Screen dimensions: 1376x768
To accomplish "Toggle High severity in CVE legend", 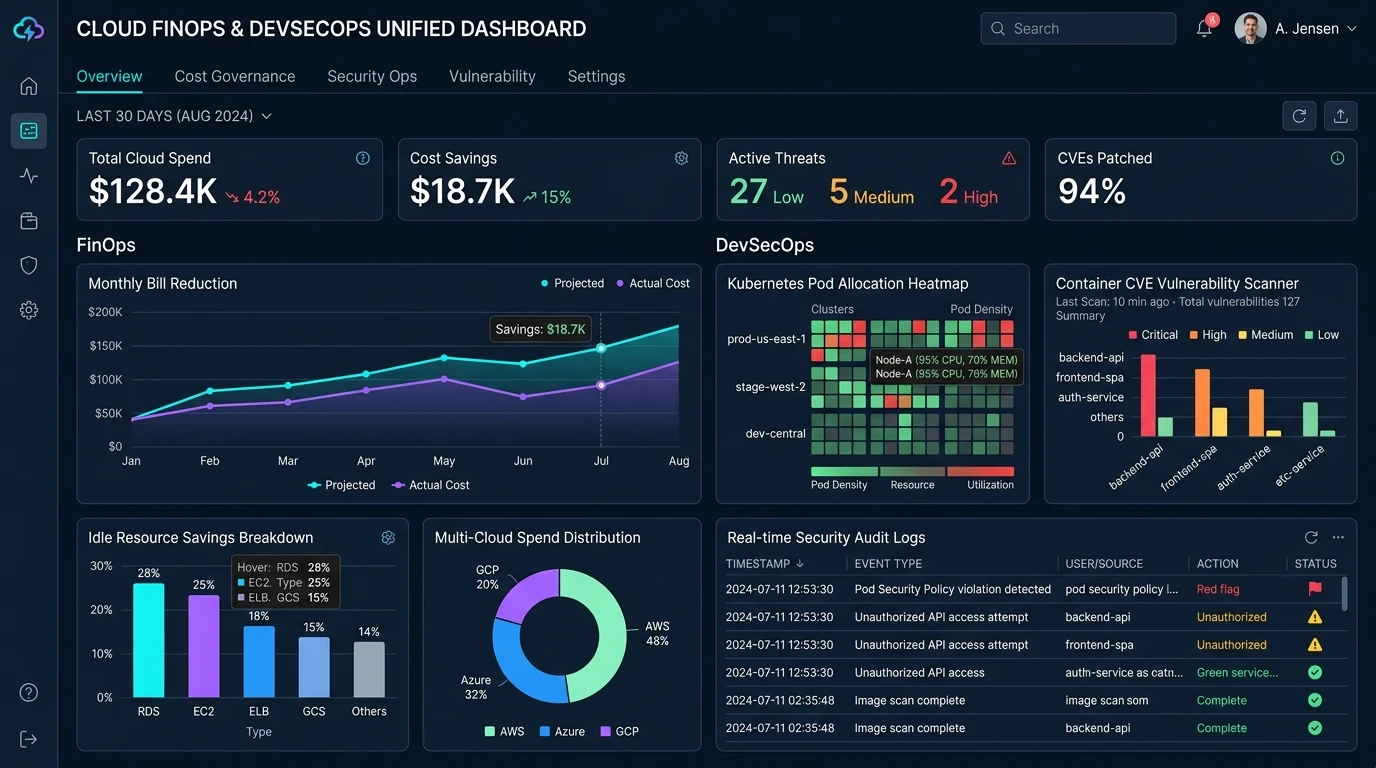I will [1208, 335].
